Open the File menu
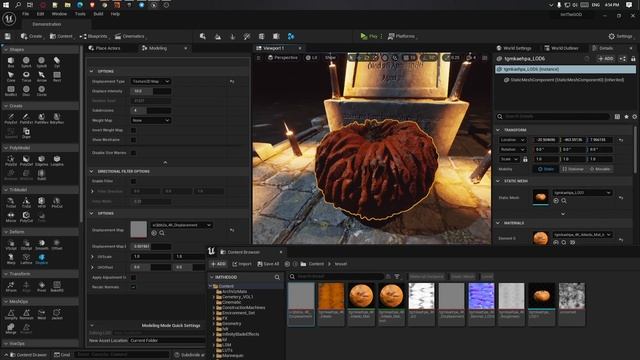The width and height of the screenshot is (640, 360). pos(25,14)
